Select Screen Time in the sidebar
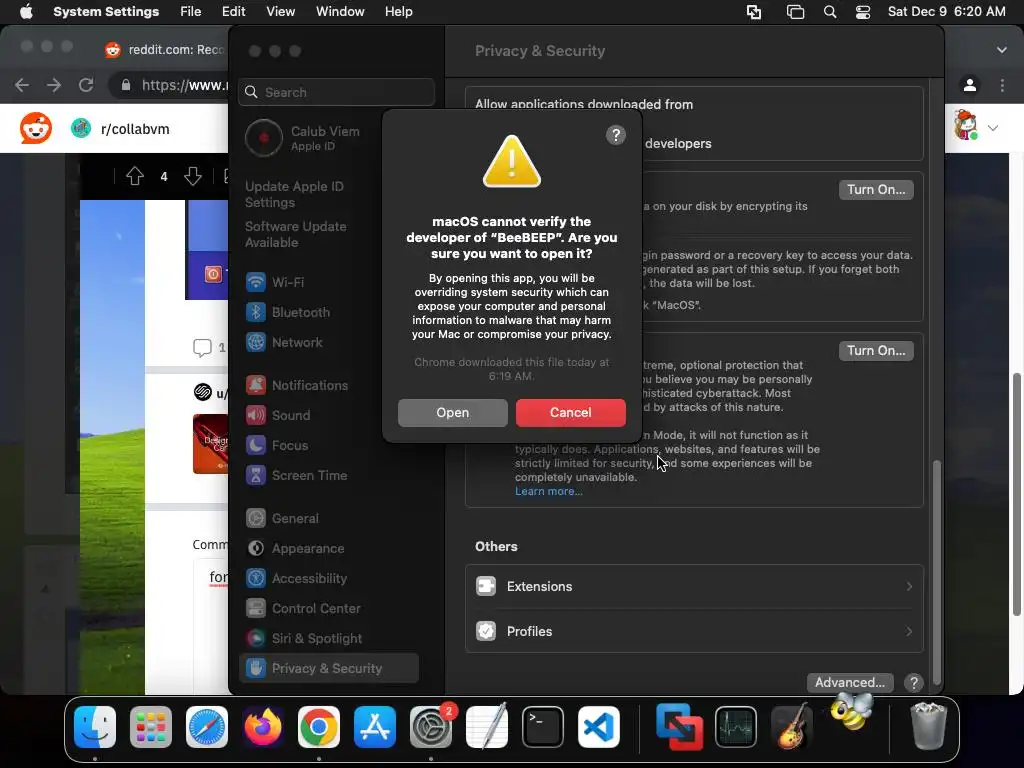 point(329,475)
